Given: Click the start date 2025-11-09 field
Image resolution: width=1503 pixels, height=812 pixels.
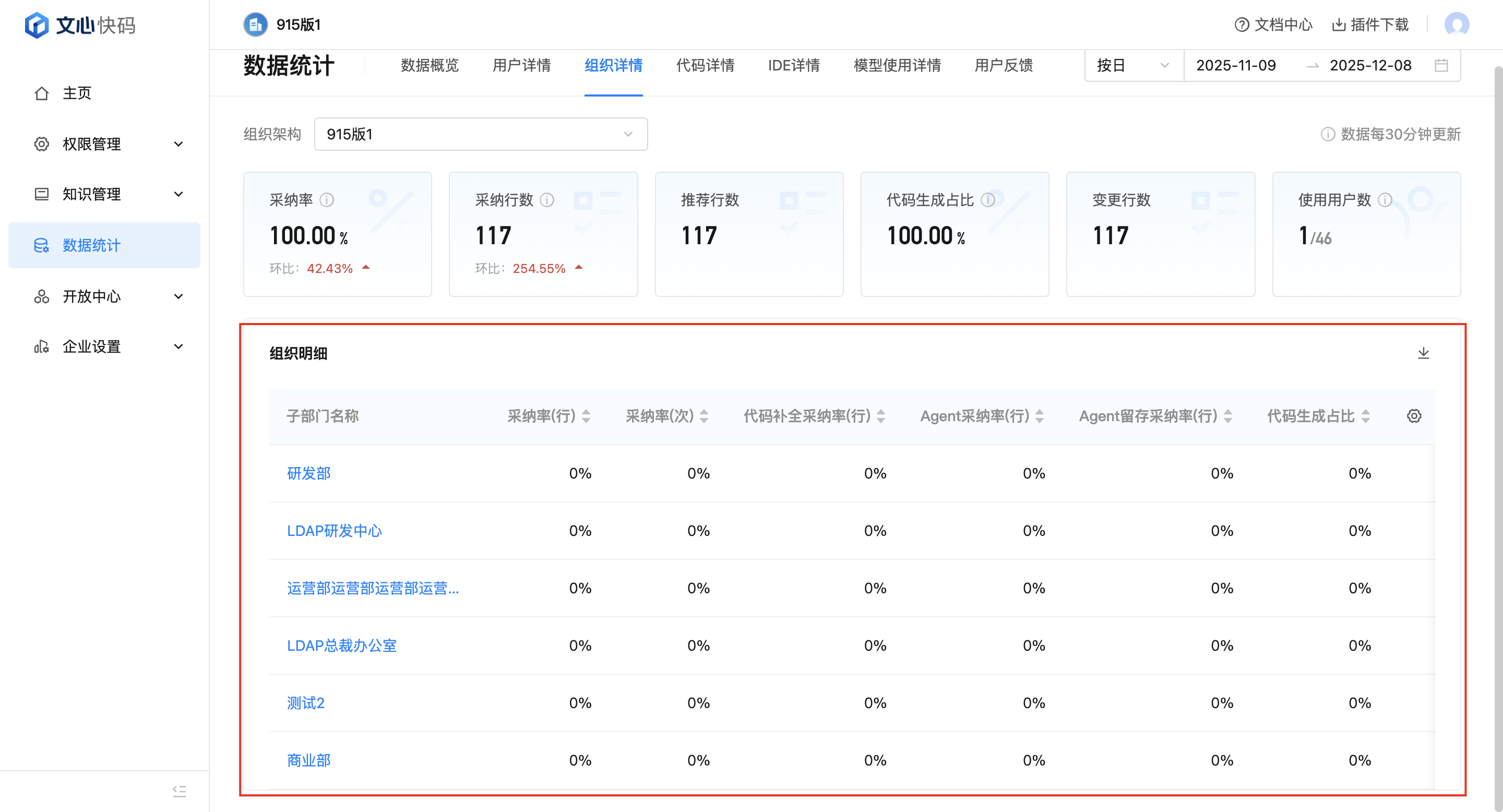Looking at the screenshot, I should click(1236, 65).
